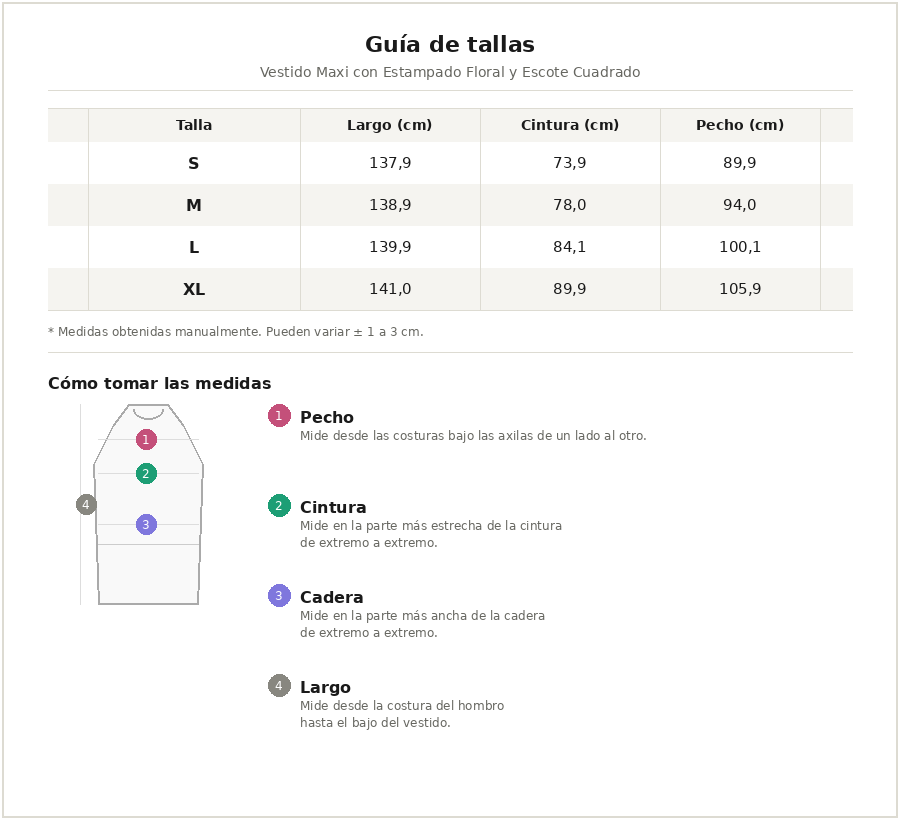900x820 pixels.
Task: Click the gray number 4 badge beside the dress diagram
Action: [86, 505]
